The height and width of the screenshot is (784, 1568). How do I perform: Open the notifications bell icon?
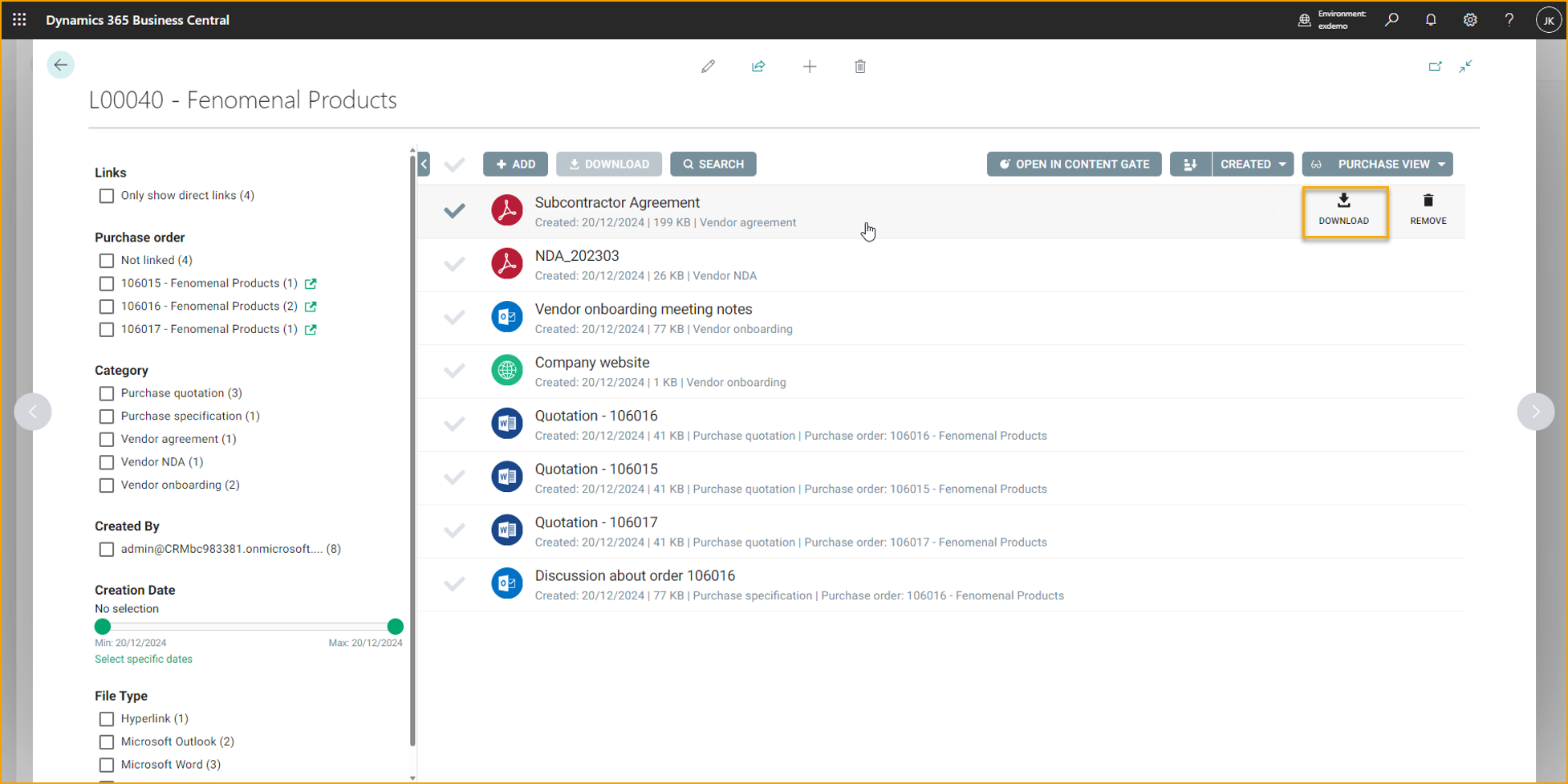pyautogui.click(x=1430, y=20)
